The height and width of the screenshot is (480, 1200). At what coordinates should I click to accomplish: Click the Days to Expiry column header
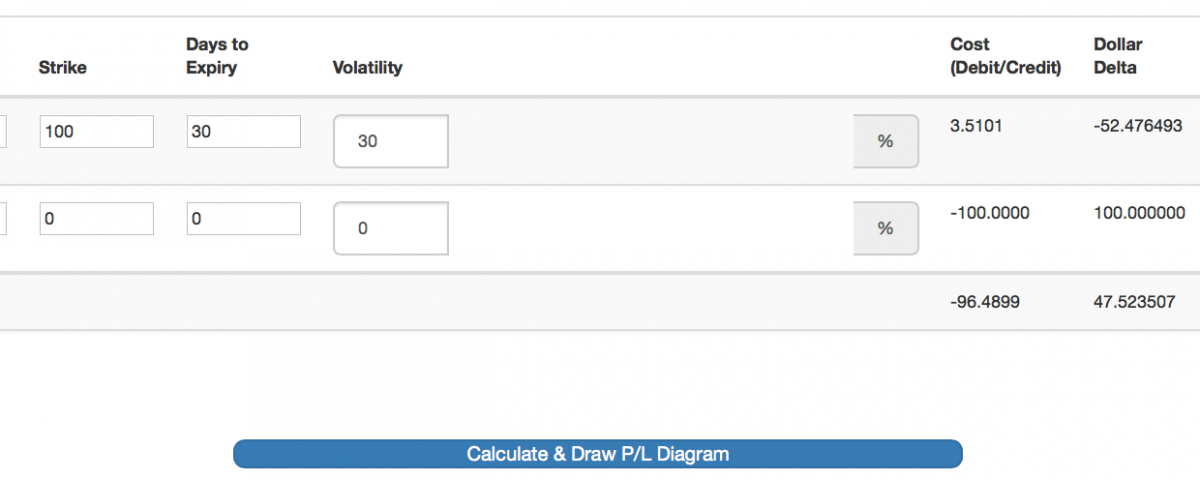(x=217, y=56)
